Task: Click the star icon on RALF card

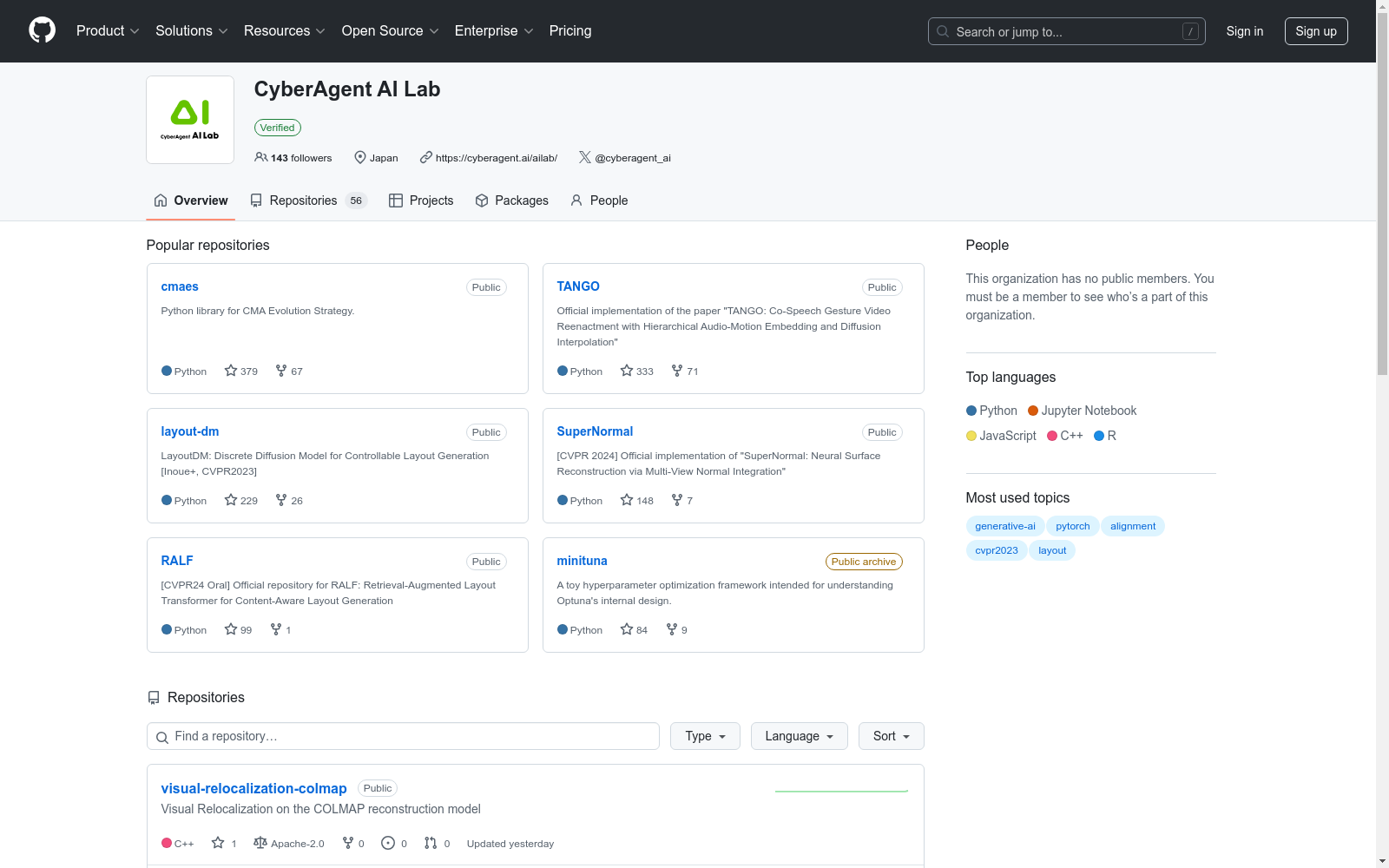Action: (x=231, y=629)
